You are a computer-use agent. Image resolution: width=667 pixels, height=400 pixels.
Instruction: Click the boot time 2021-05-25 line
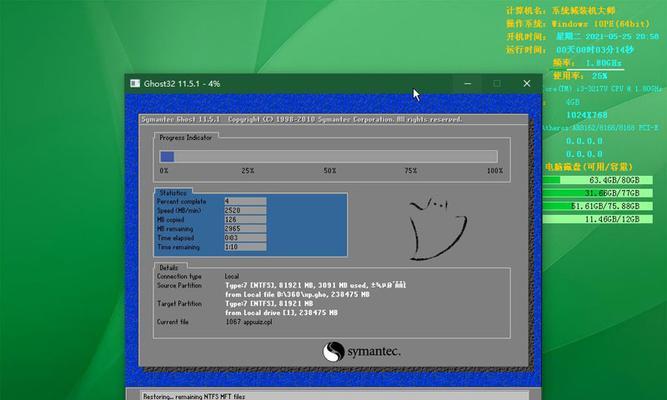[582, 37]
